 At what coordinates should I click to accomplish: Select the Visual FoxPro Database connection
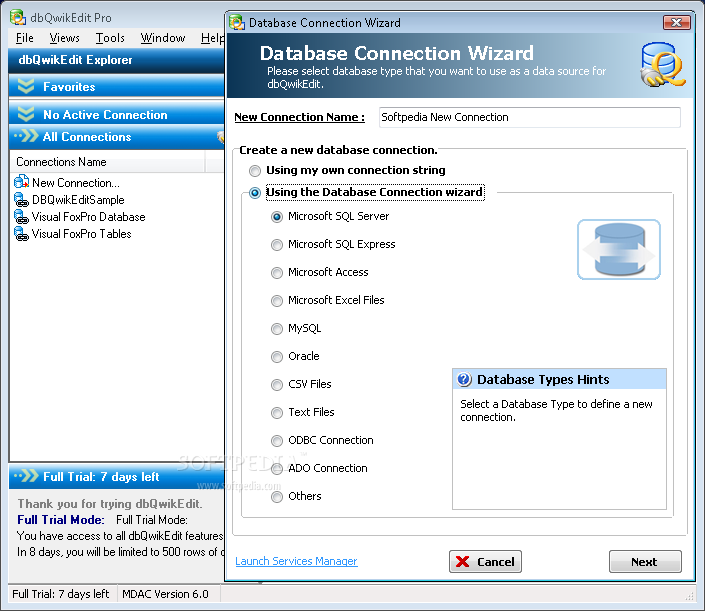pos(88,217)
